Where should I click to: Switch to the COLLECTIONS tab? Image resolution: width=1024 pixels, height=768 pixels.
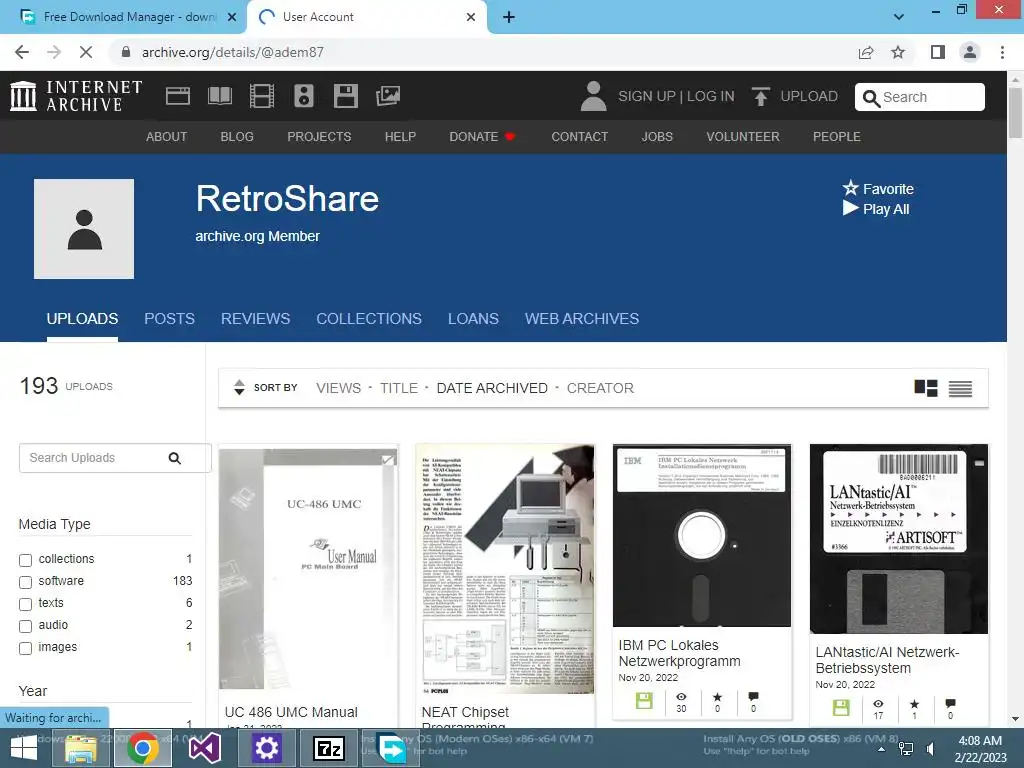pos(369,319)
